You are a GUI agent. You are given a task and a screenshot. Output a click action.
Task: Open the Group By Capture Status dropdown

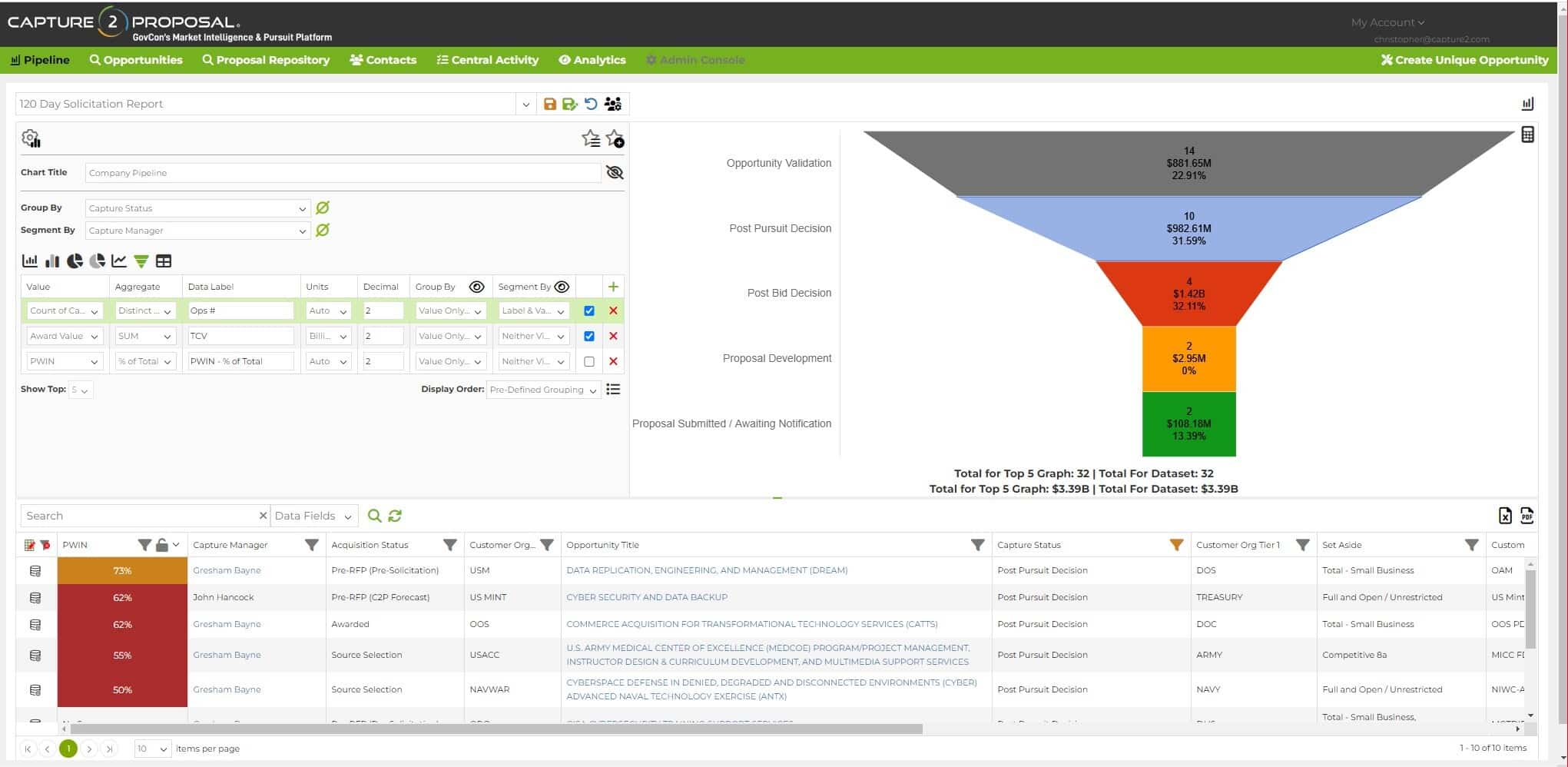tap(197, 208)
